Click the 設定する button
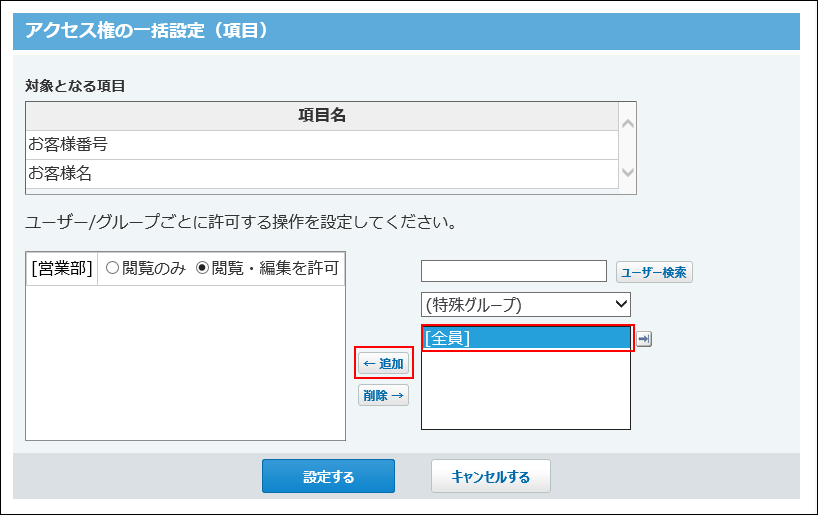 (328, 476)
